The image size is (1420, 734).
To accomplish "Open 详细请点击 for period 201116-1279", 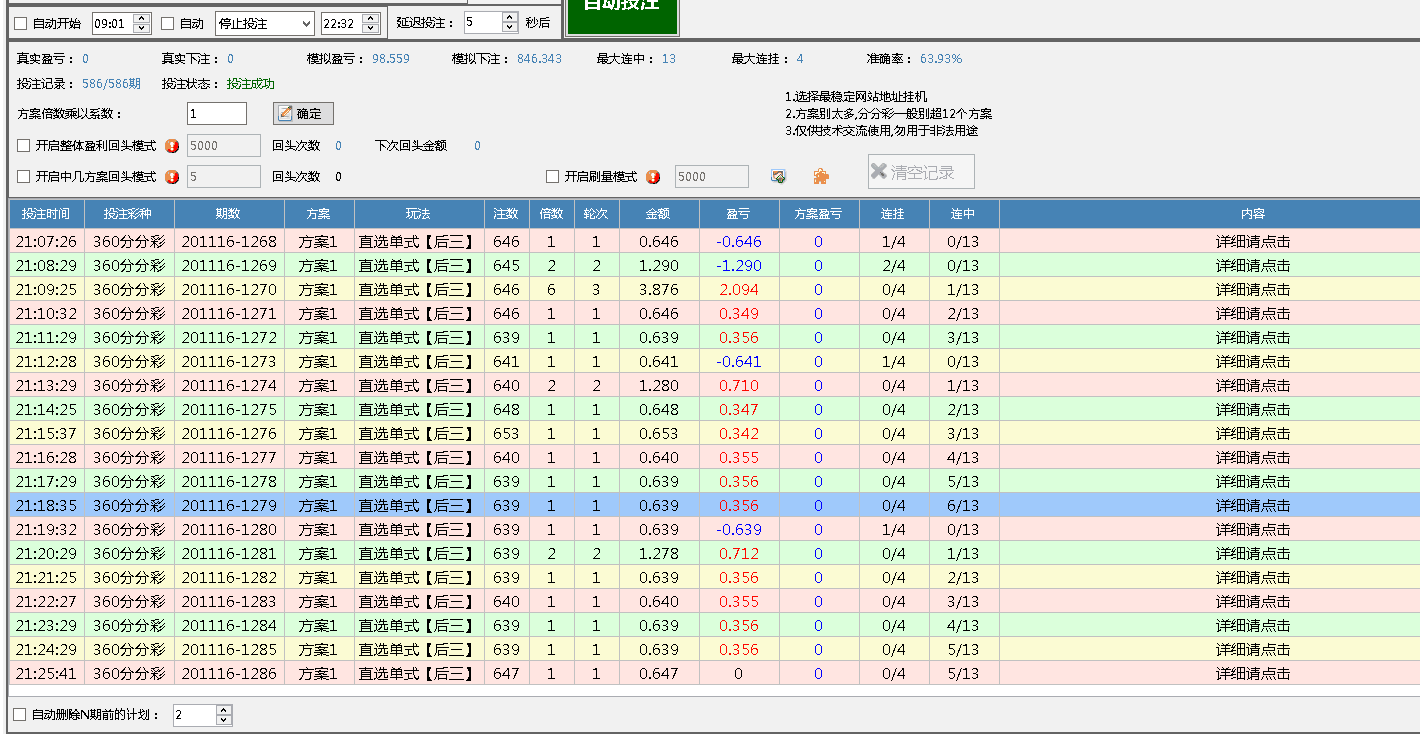I will 1253,506.
